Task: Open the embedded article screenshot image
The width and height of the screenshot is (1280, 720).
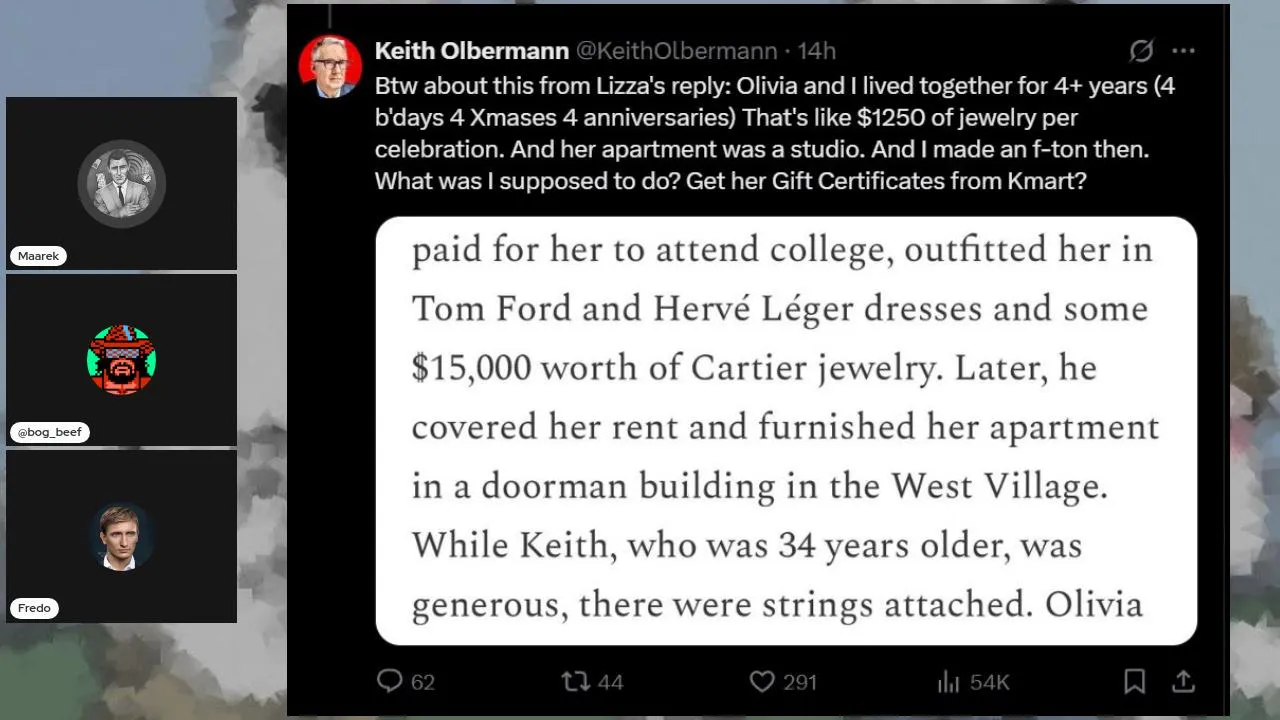Action: (x=786, y=430)
